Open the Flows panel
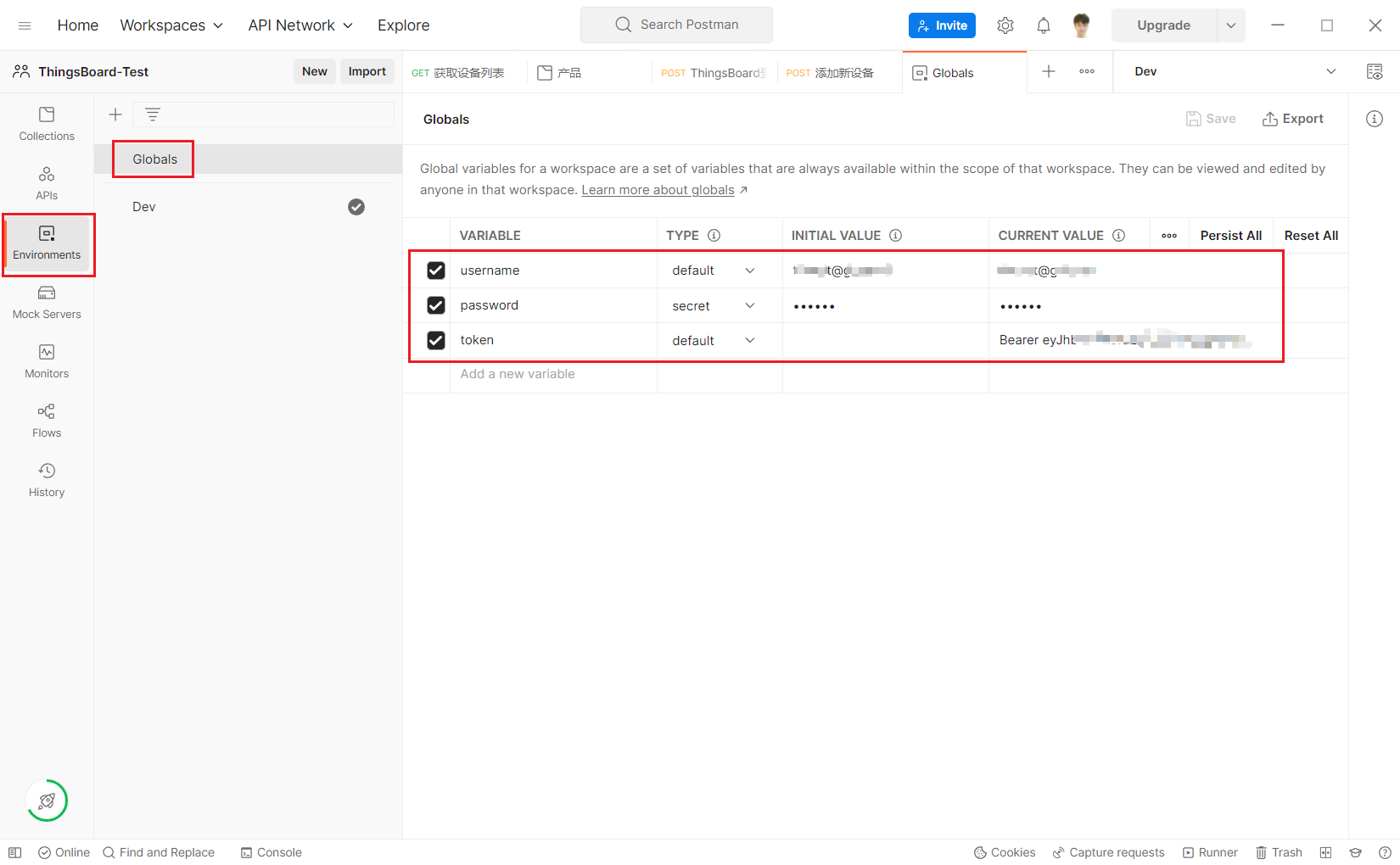The width and height of the screenshot is (1400, 865). [x=47, y=421]
